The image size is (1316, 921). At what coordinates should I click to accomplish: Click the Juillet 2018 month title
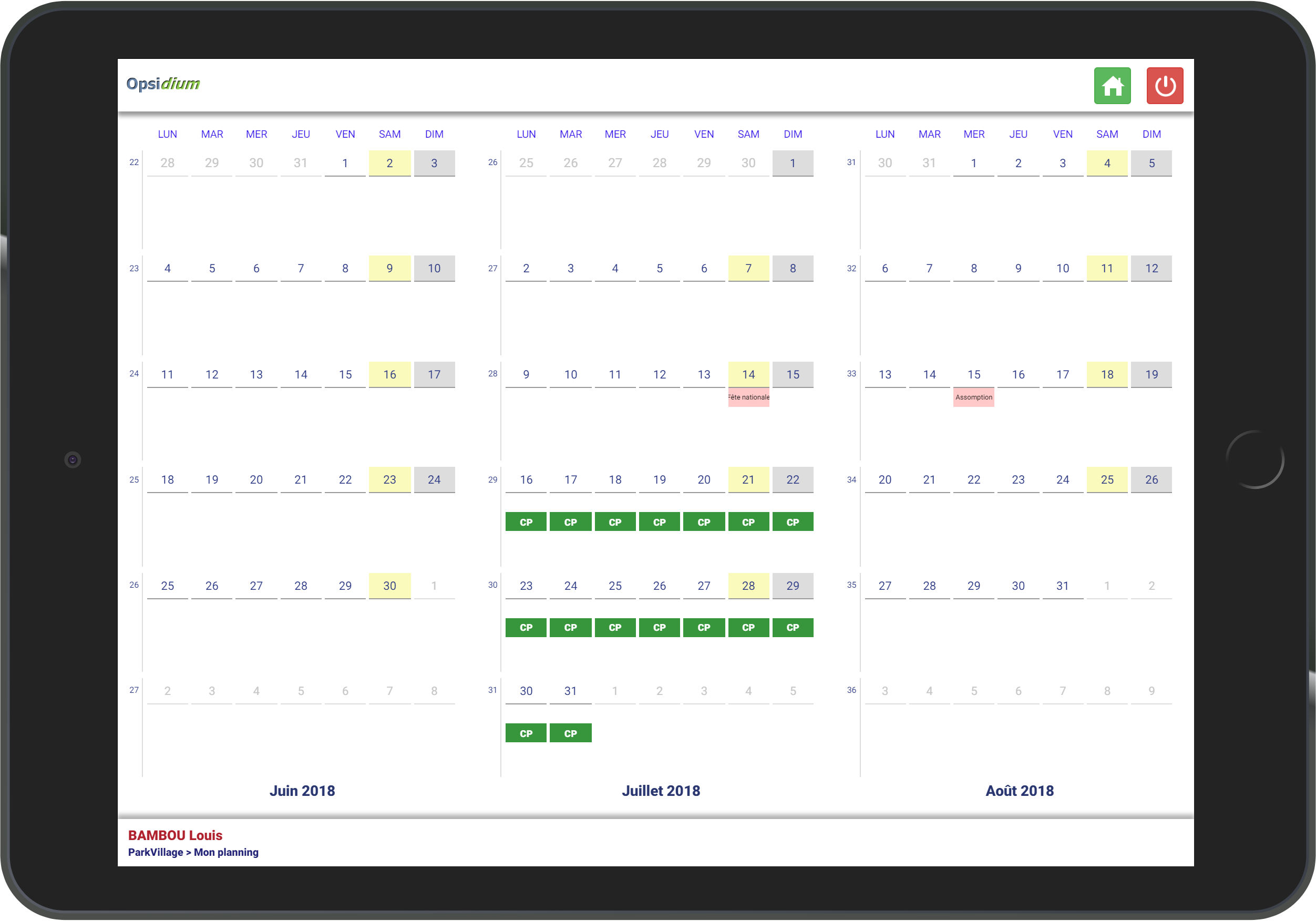661,791
